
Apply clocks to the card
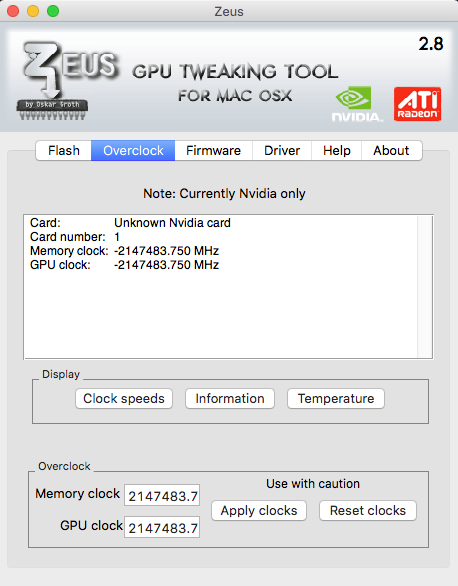259,511
